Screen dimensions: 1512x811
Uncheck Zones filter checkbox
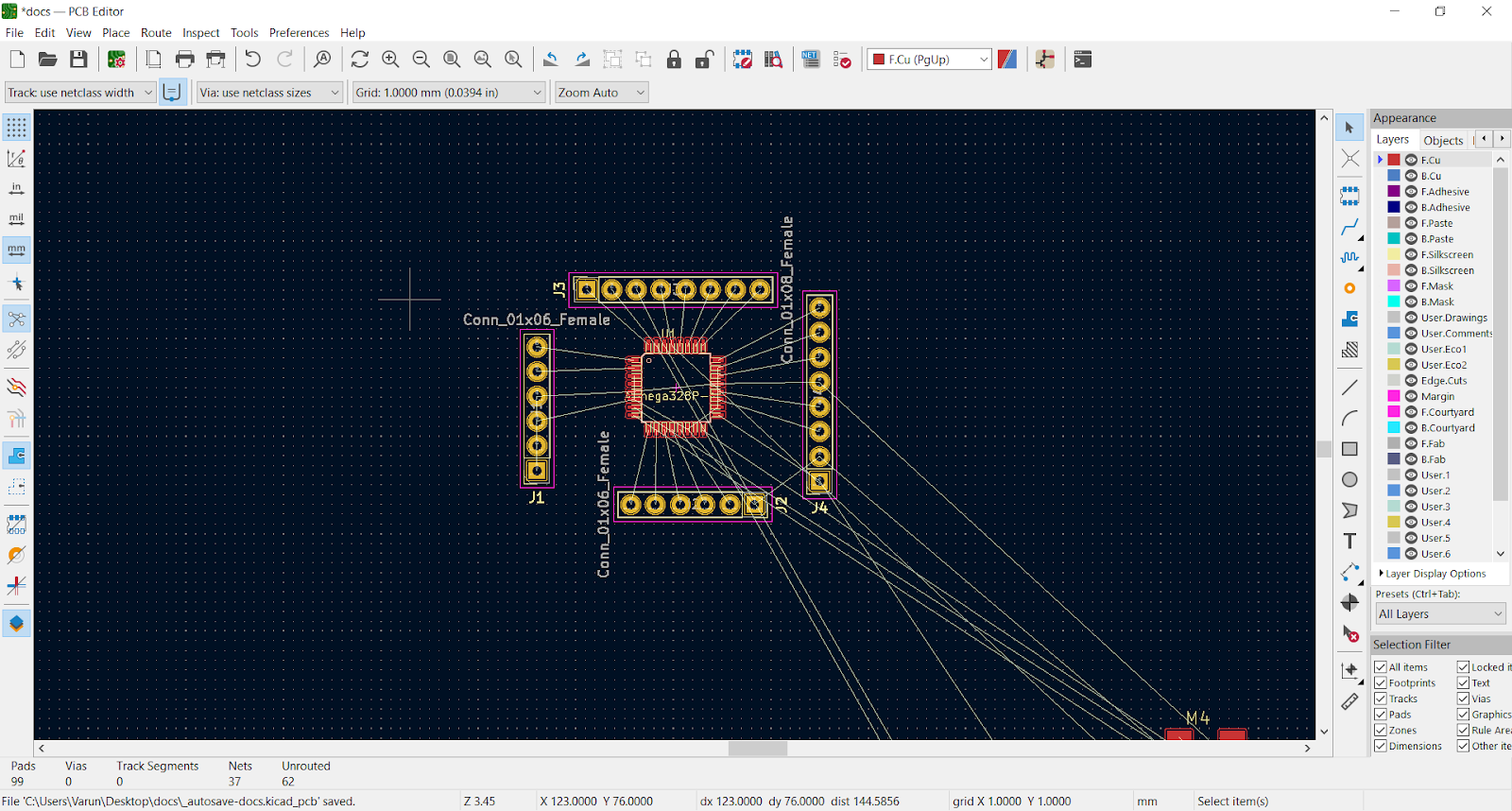click(1381, 731)
